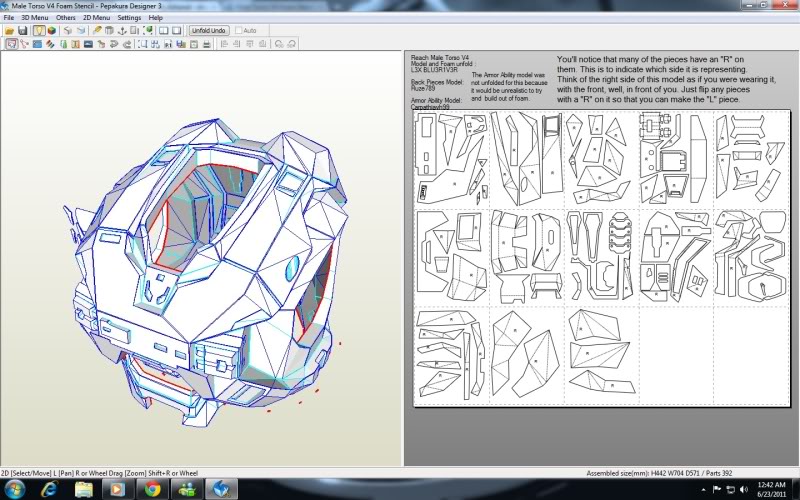Click the green flaps tool icon

(63, 44)
